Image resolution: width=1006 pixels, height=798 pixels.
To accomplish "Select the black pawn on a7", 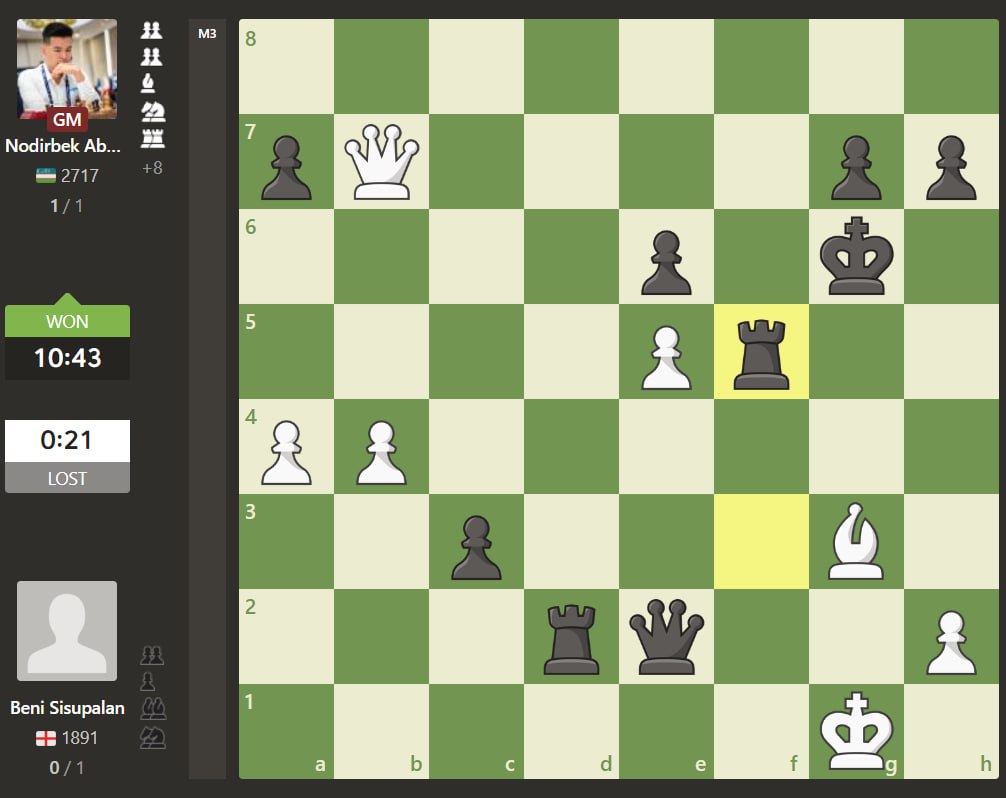I will coord(286,162).
